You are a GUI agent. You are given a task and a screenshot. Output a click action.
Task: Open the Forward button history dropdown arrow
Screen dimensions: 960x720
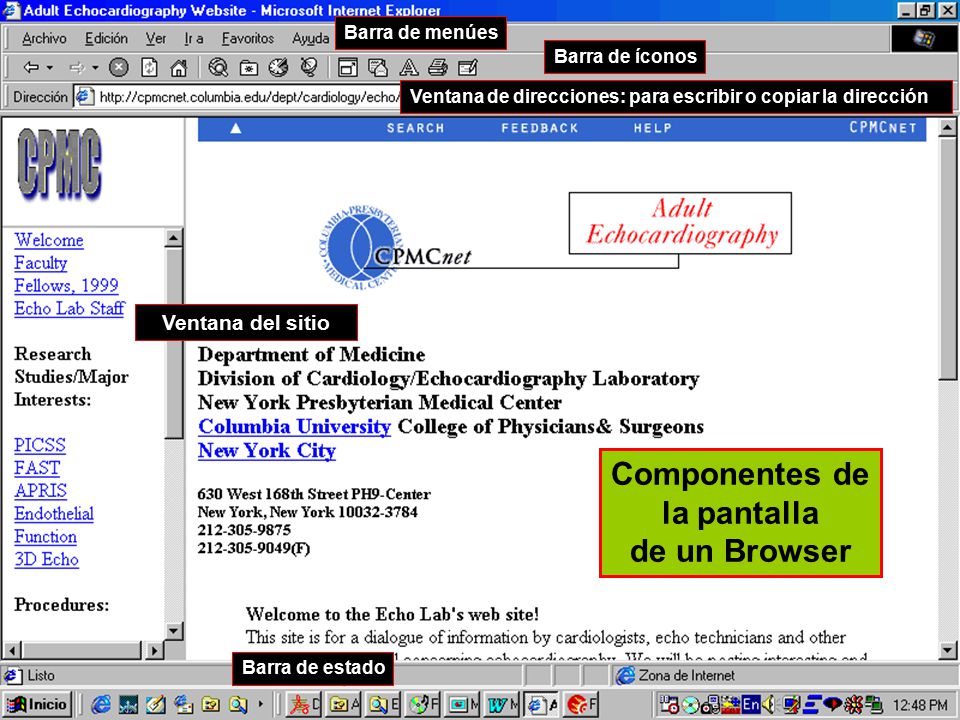coord(96,67)
